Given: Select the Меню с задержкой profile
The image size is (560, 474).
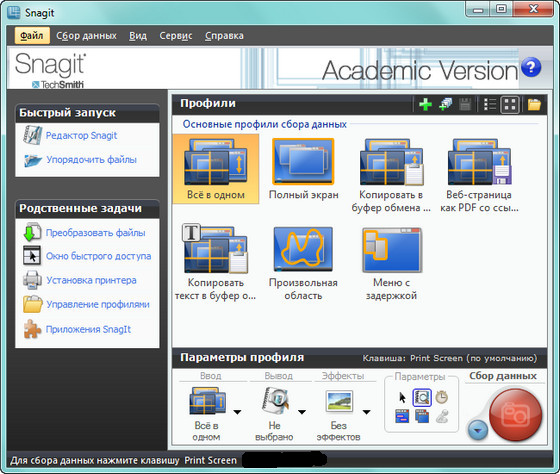Looking at the screenshot, I should tap(391, 263).
